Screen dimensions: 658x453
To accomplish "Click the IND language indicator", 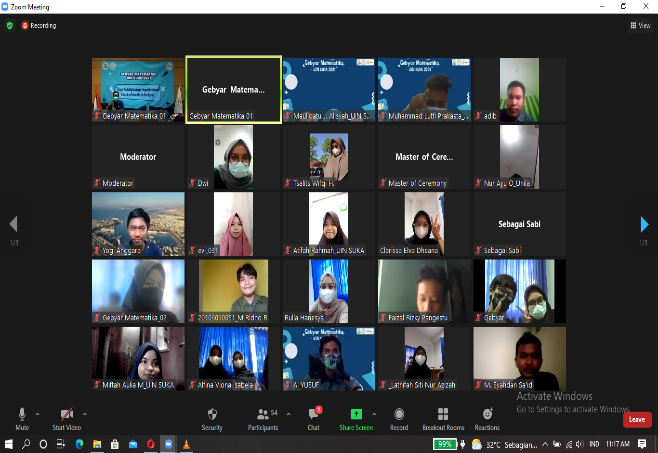I will tap(594, 444).
